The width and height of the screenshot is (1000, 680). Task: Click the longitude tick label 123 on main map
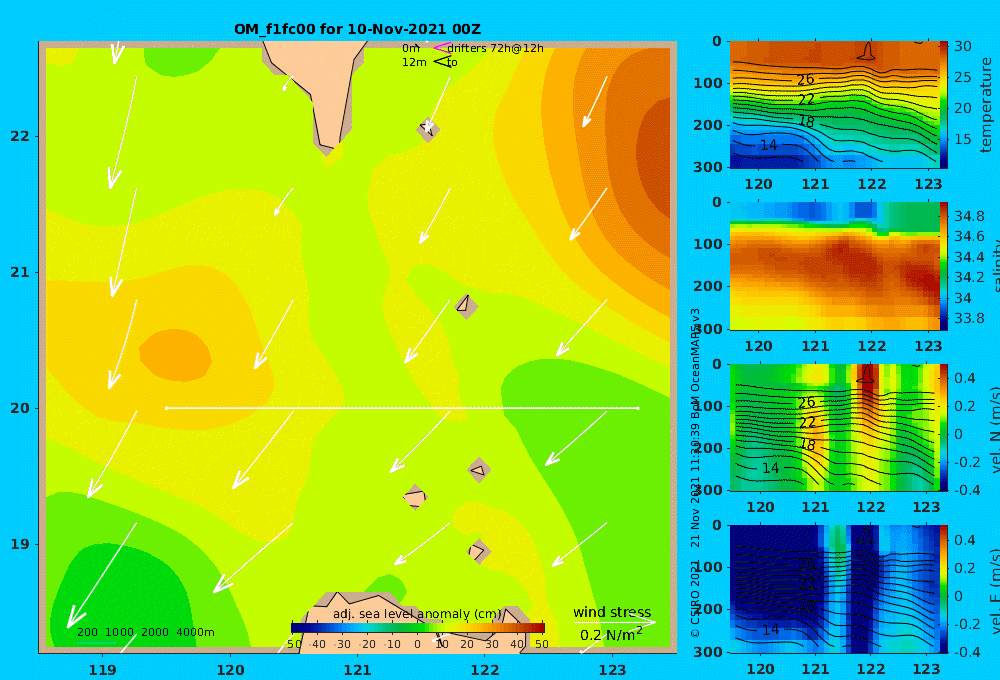tap(612, 670)
